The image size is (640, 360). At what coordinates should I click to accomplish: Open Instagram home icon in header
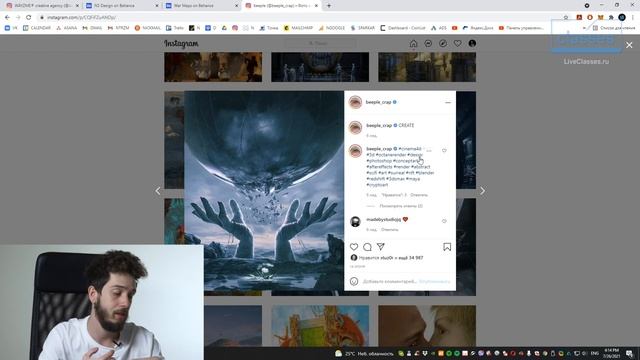click(413, 43)
